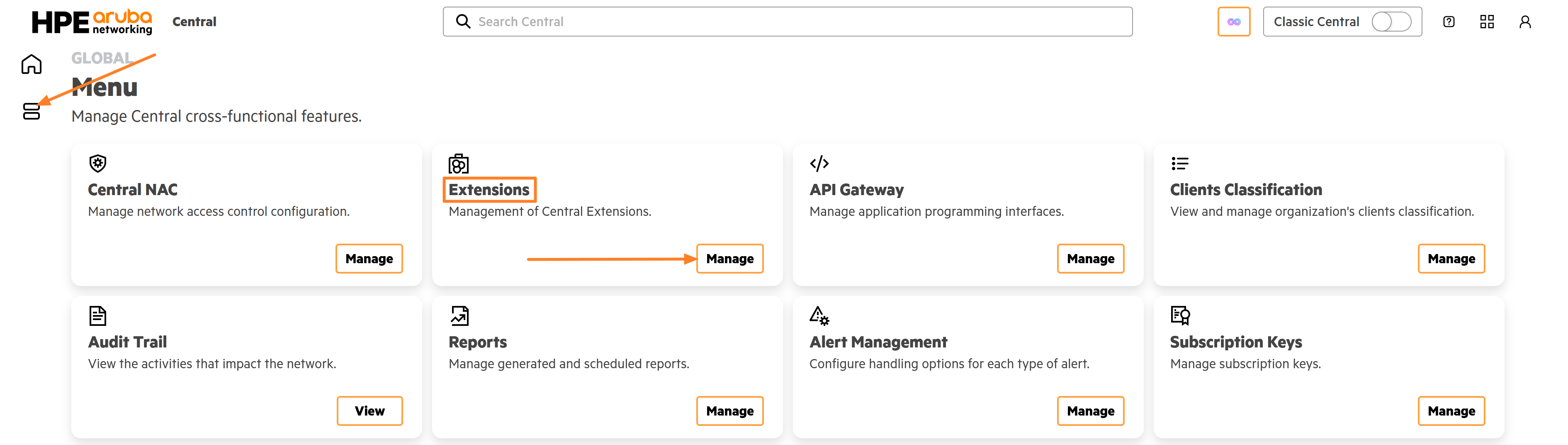Open the Home icon in sidebar
1568x445 pixels.
[x=32, y=64]
